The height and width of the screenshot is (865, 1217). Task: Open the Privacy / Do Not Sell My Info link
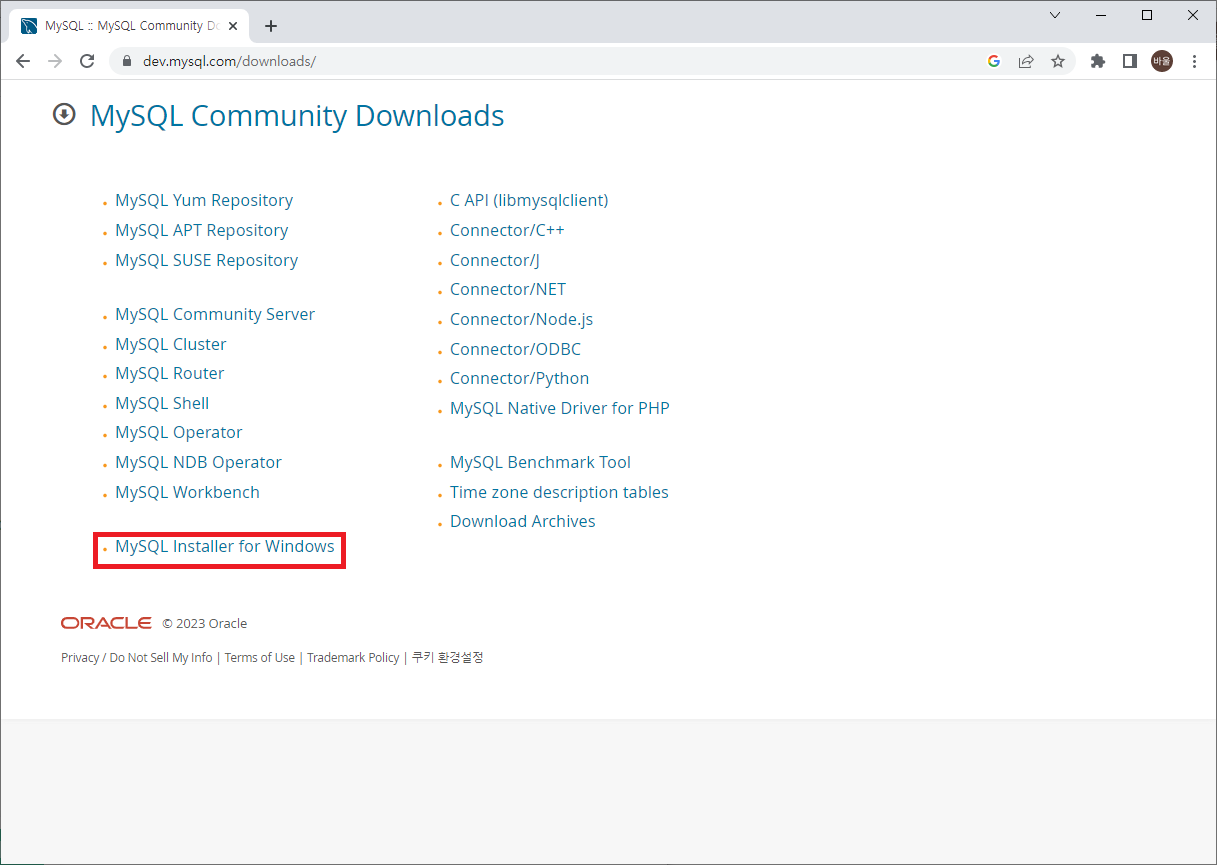tap(137, 657)
